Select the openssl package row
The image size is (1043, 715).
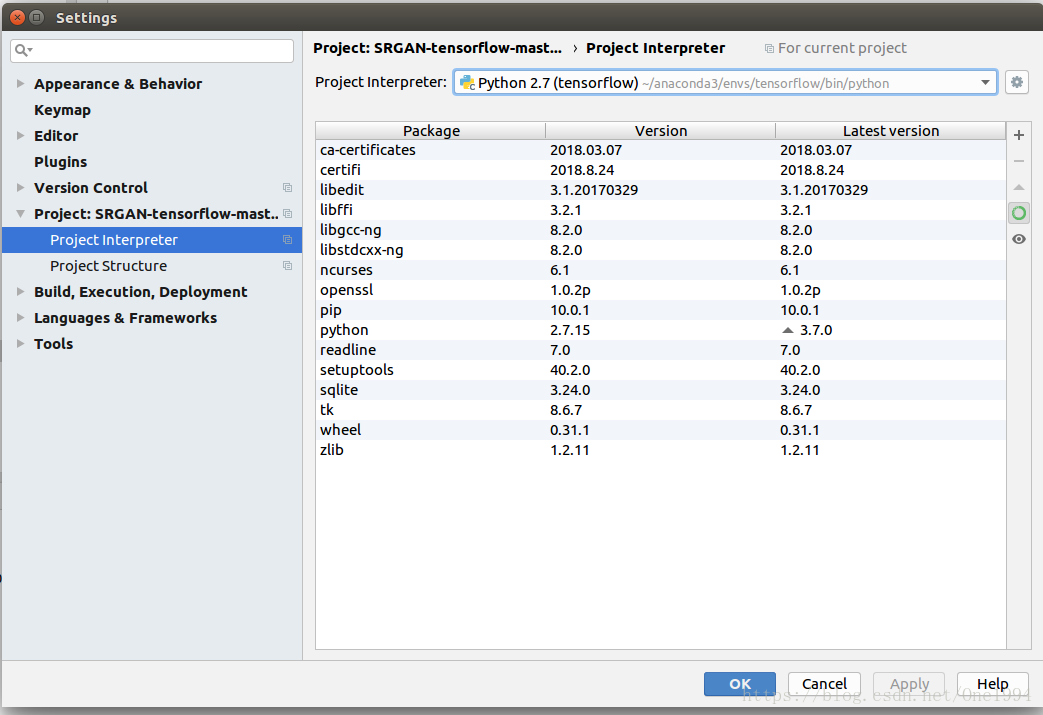(661, 289)
